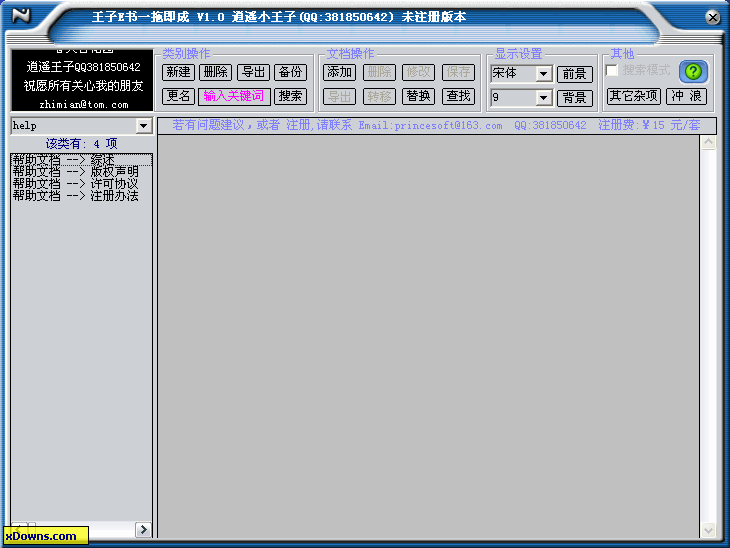Click the 逍遥王子QQ381850642 text in black panel
The height and width of the screenshot is (548, 730).
[83, 67]
